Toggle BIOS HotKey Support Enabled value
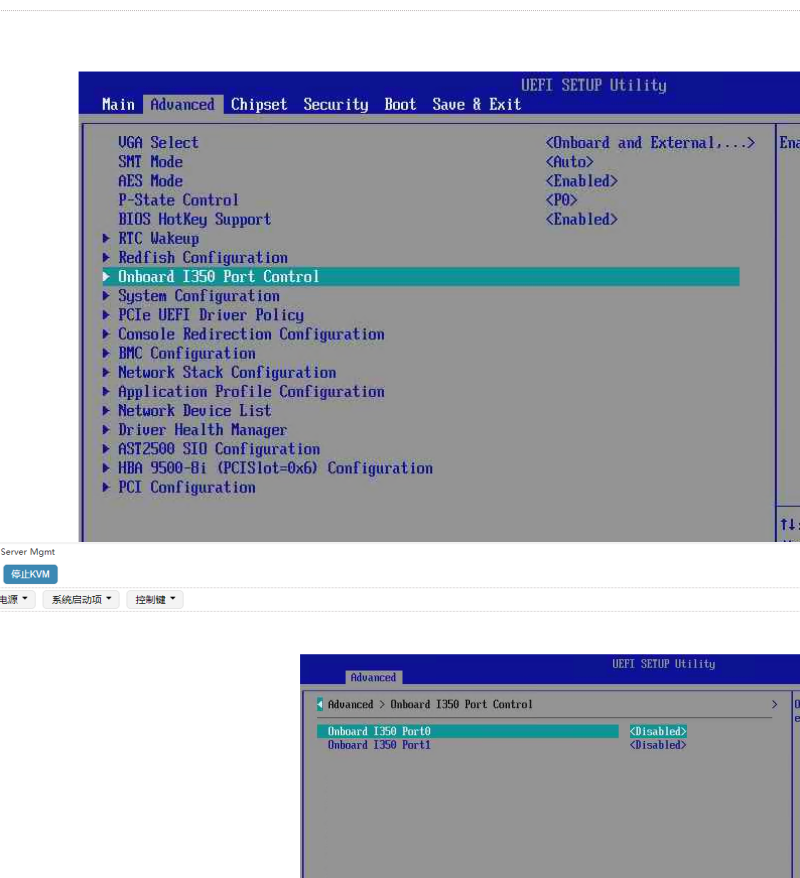 click(x=581, y=219)
